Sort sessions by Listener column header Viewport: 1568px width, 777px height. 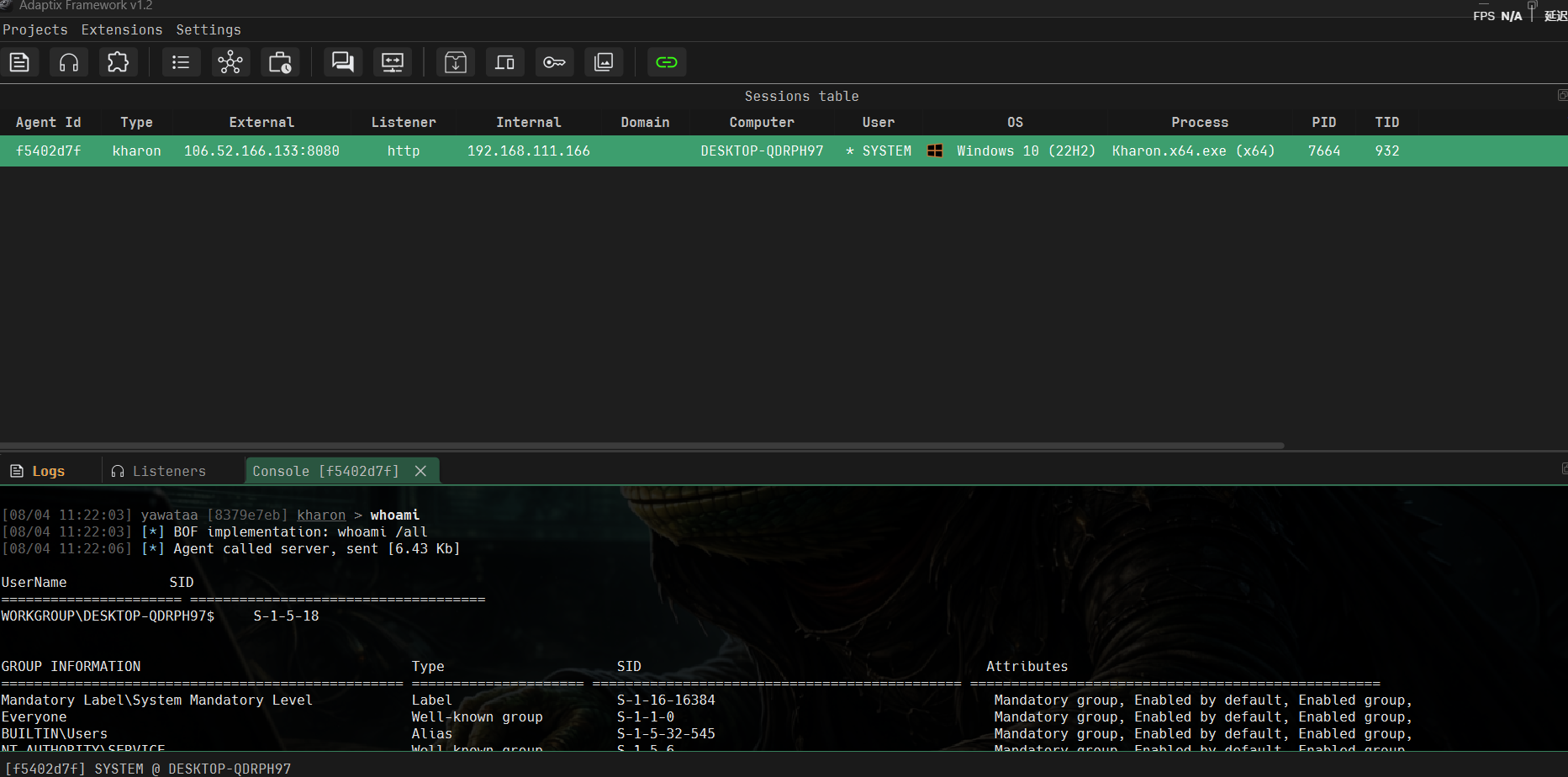tap(404, 123)
